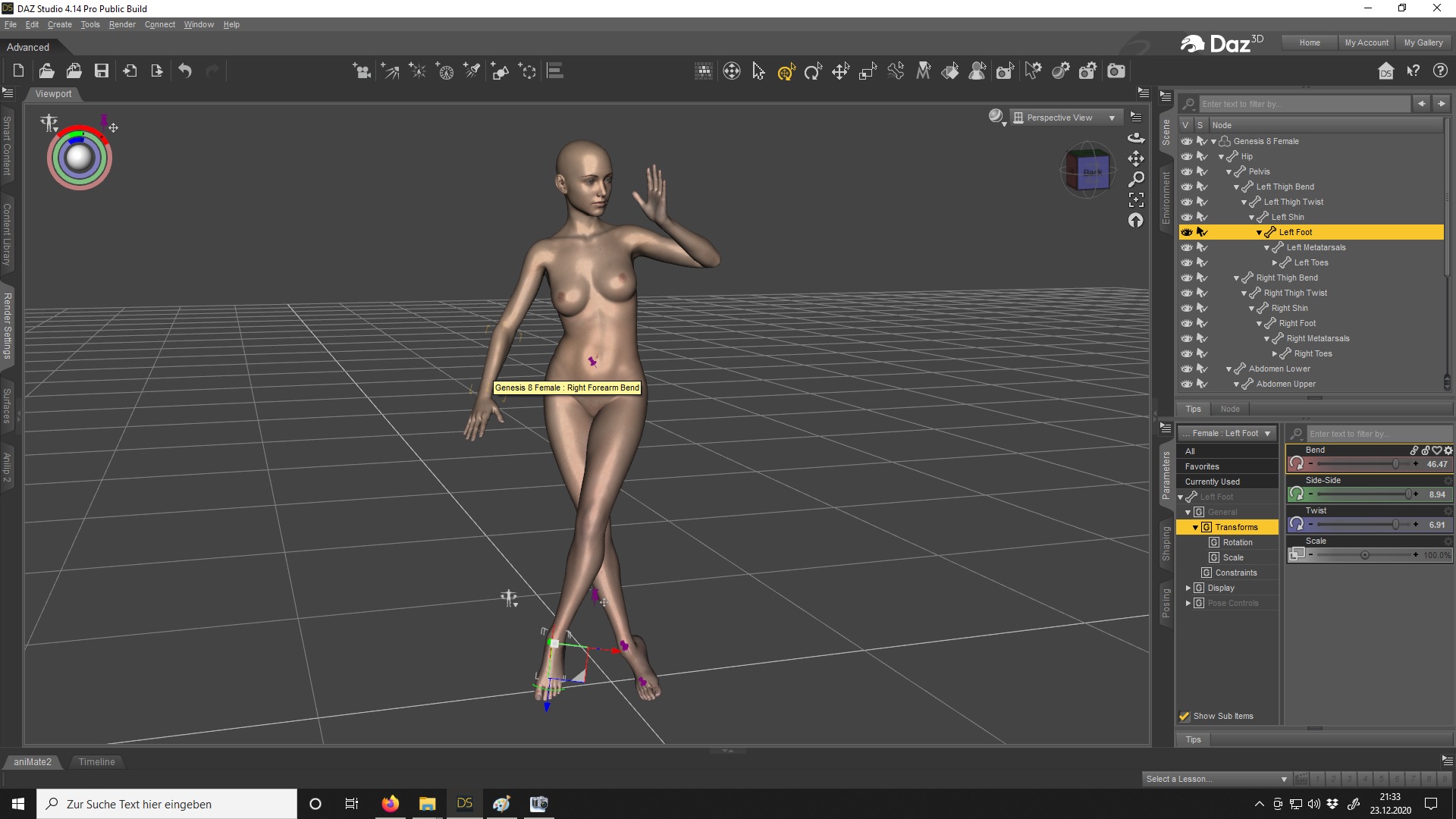Collapse the Right Thigh Bend tree node

click(1236, 278)
